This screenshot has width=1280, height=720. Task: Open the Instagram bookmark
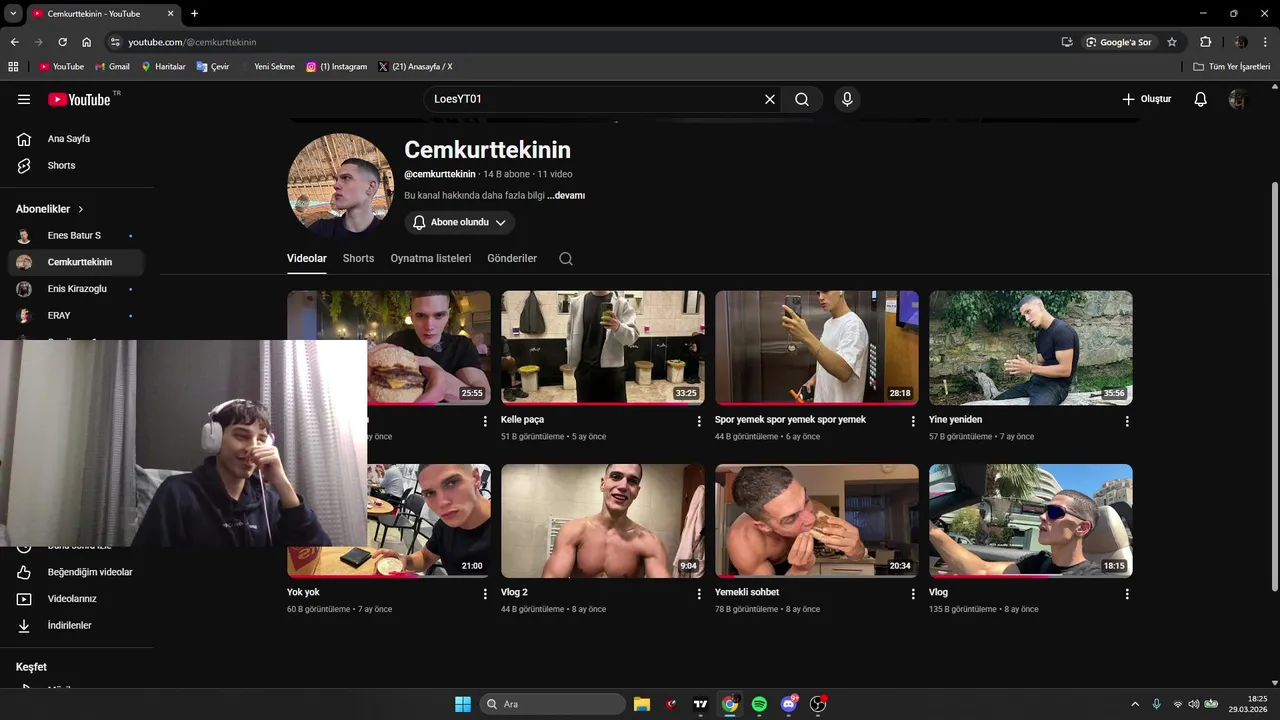(x=336, y=66)
